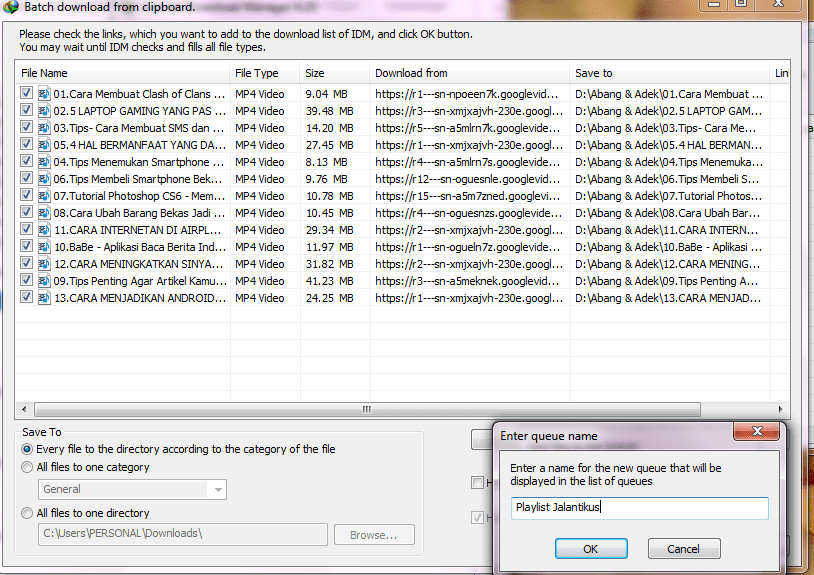The width and height of the screenshot is (814, 575).
Task: Click the file icon for 09.Tips Penting Agar Artikel
Action: (44, 281)
